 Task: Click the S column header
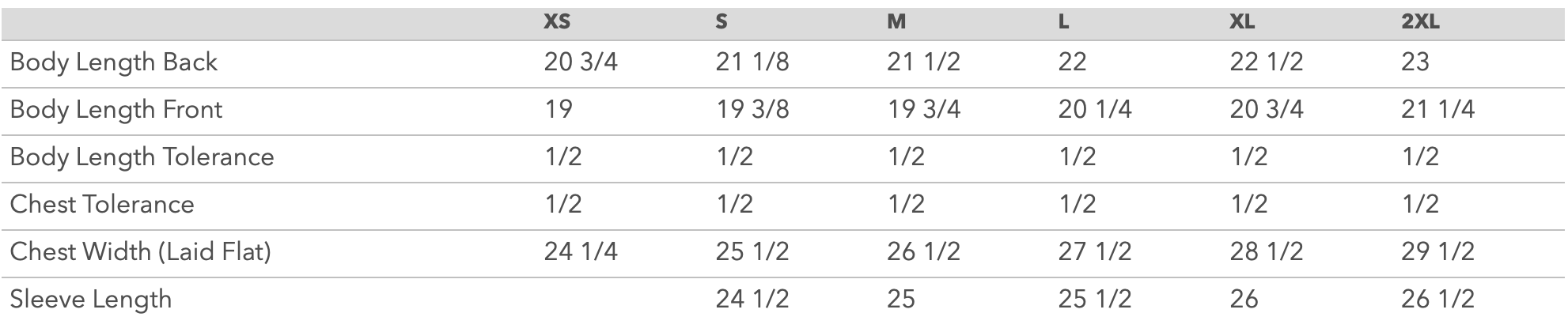722,23
